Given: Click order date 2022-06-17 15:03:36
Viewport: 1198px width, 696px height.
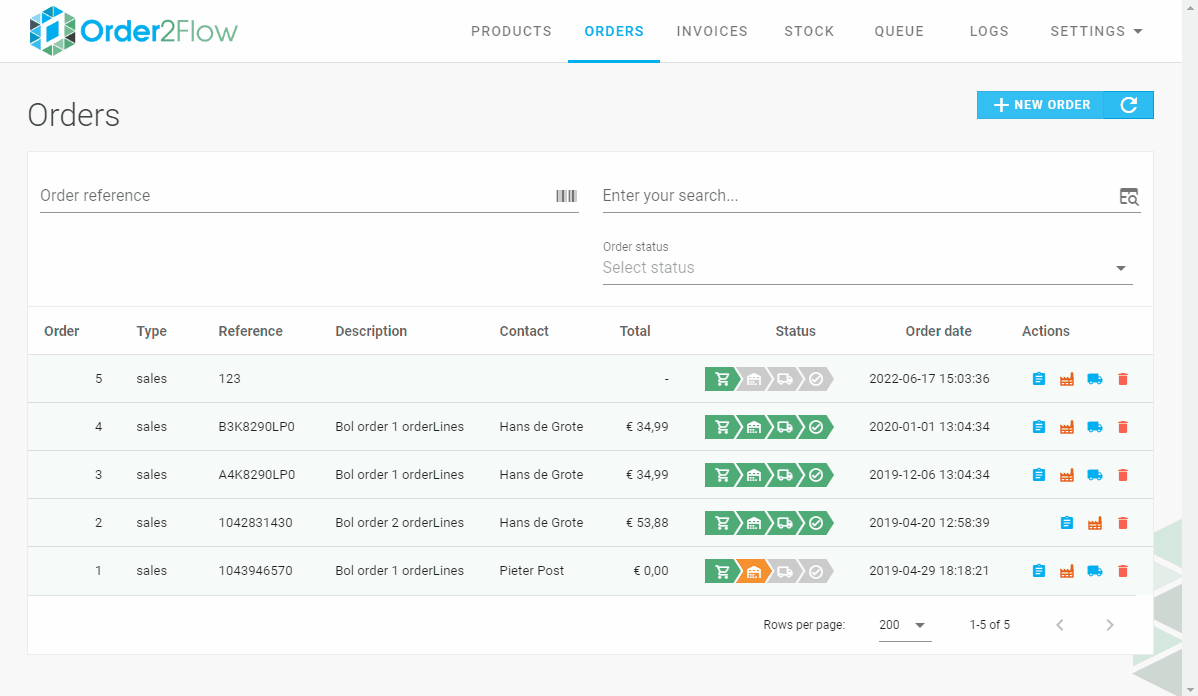Looking at the screenshot, I should pos(929,379).
